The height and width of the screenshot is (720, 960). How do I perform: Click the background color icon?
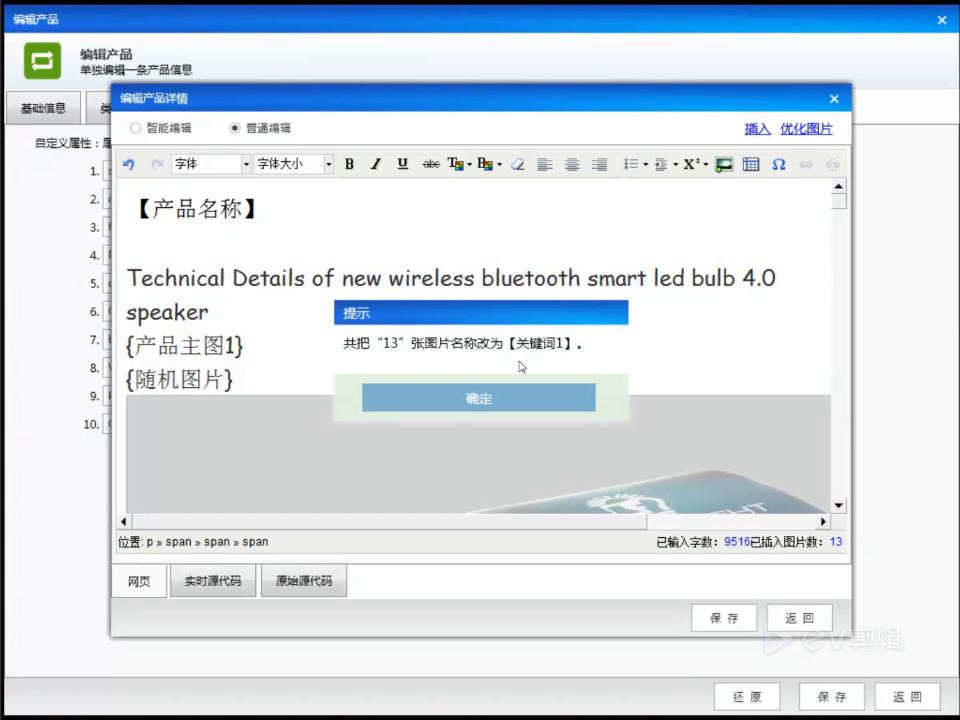coord(485,164)
